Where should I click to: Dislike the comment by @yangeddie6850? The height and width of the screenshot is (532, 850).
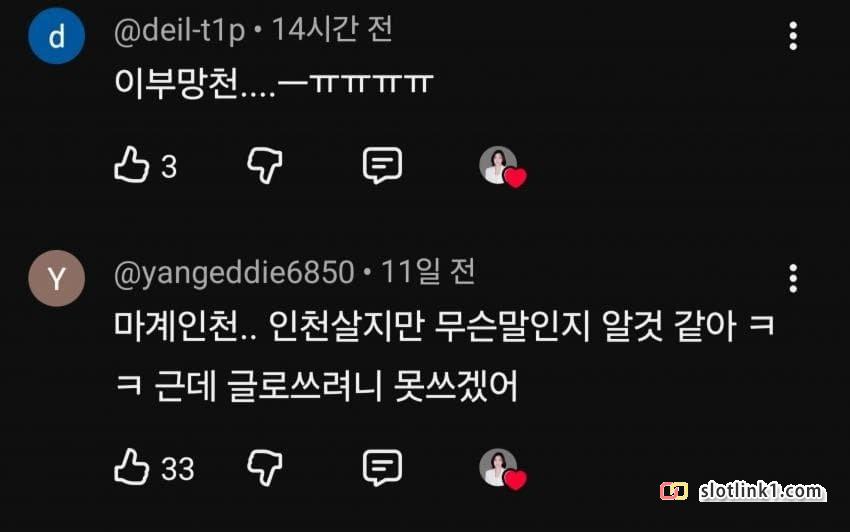click(265, 467)
